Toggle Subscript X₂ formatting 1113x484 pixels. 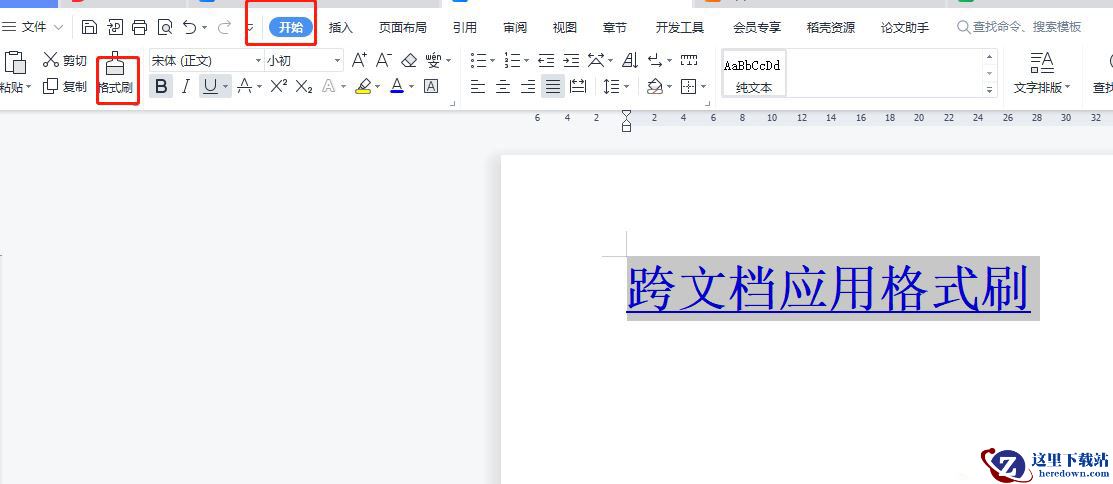304,87
